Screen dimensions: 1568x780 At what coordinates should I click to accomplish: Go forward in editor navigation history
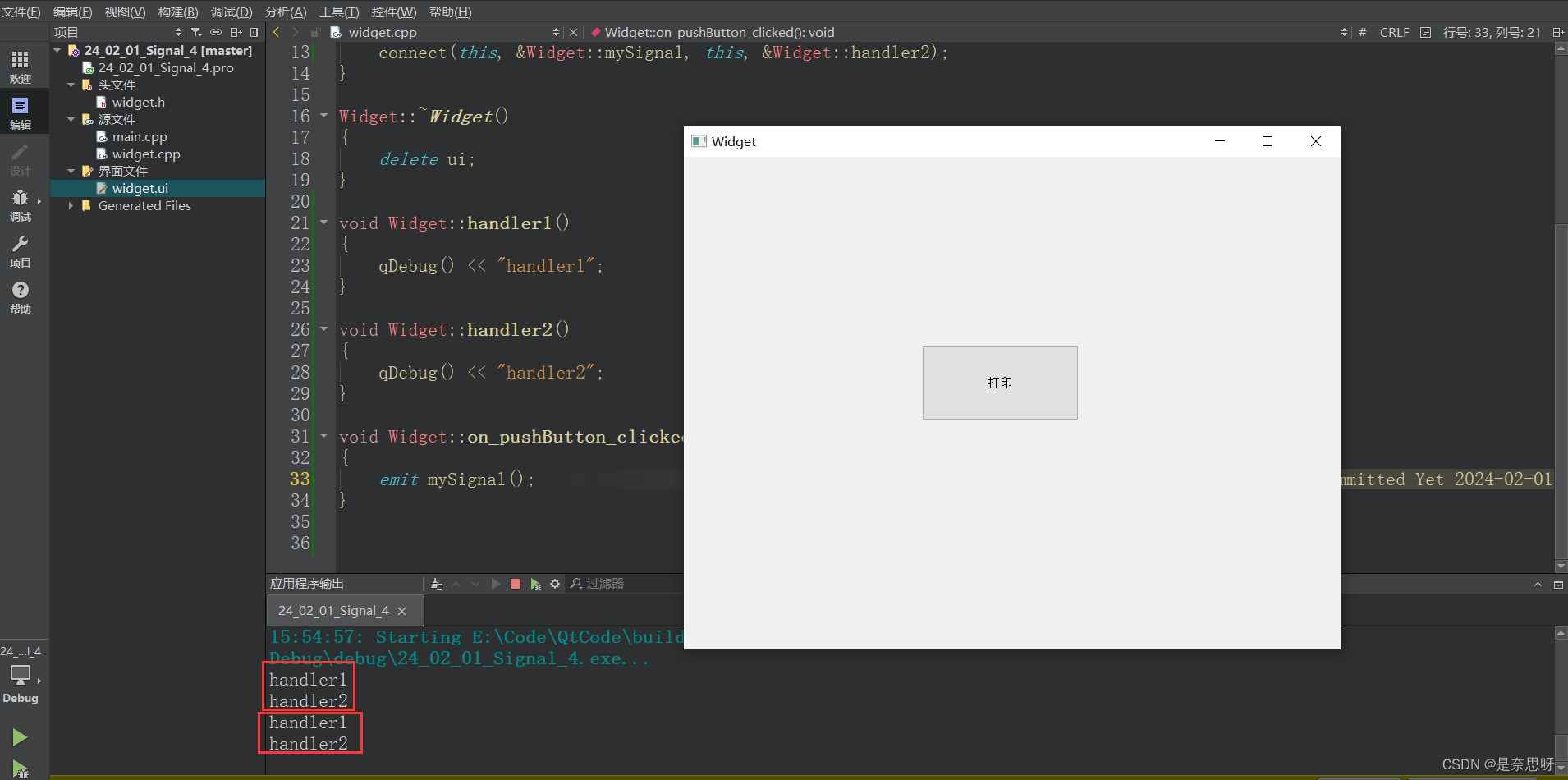pyautogui.click(x=296, y=32)
